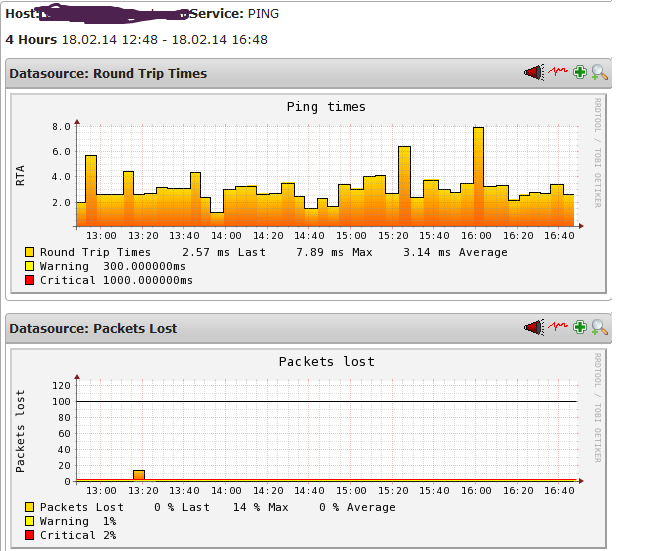Click the Packets lost graph title
The image size is (647, 551).
[326, 362]
